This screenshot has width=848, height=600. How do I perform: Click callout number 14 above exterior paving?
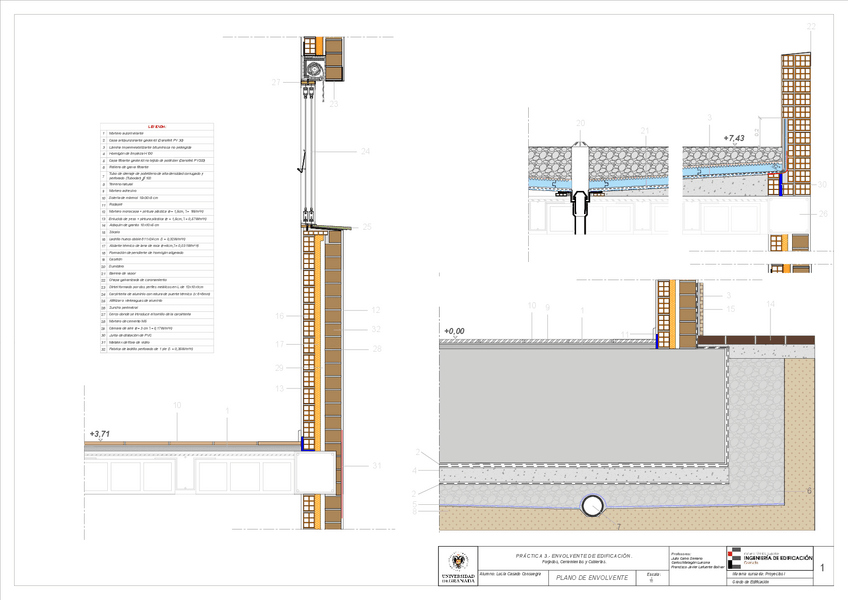point(770,304)
